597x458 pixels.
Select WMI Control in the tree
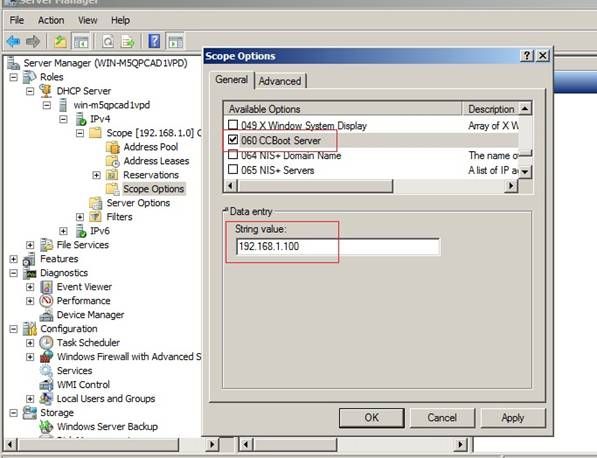click(x=83, y=385)
